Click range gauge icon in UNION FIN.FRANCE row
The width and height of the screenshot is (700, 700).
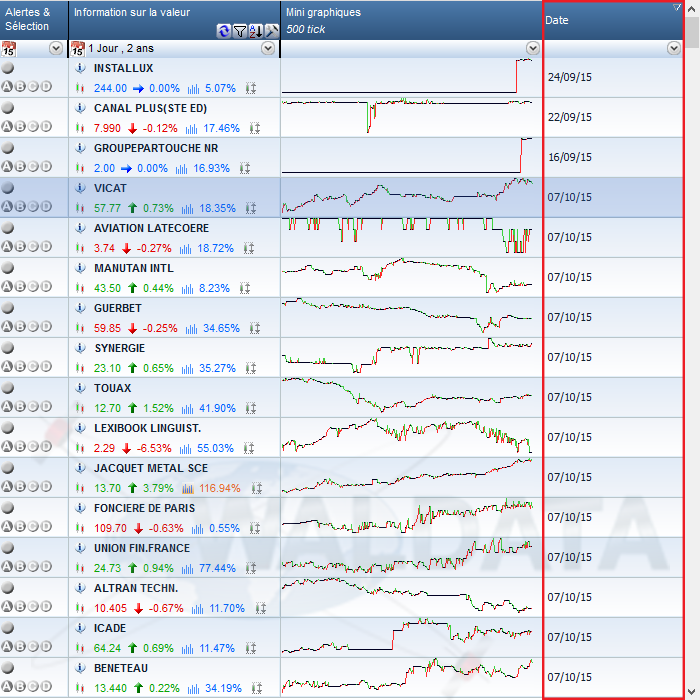tap(251, 568)
